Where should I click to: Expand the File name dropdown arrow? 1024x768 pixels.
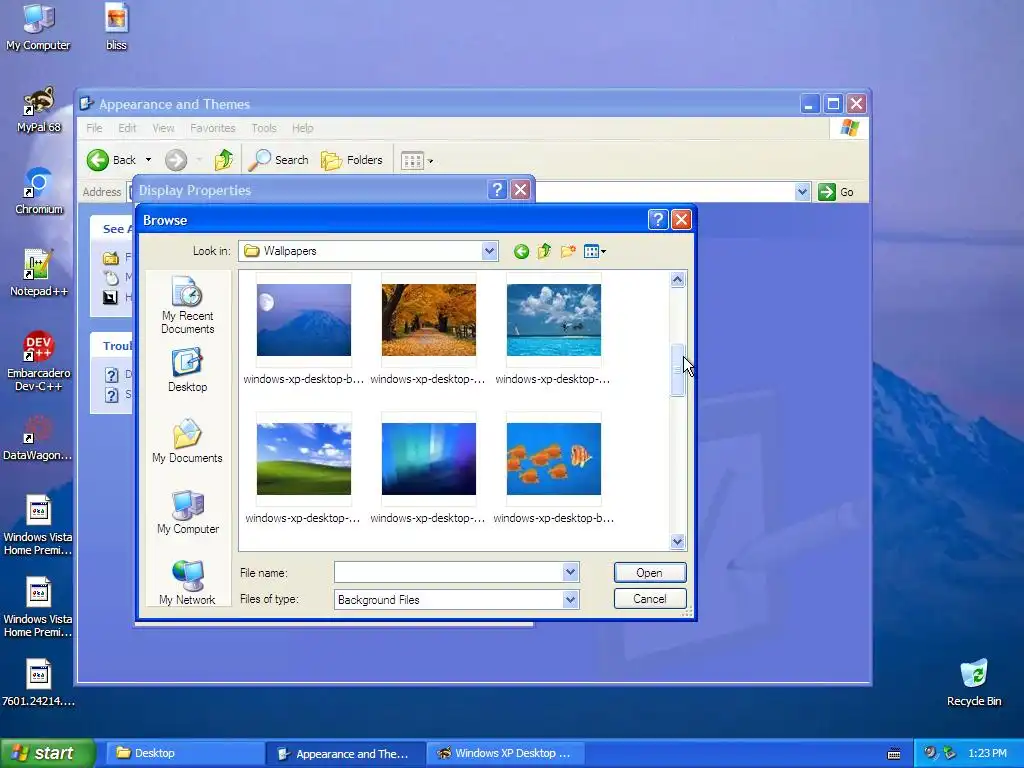coord(570,573)
